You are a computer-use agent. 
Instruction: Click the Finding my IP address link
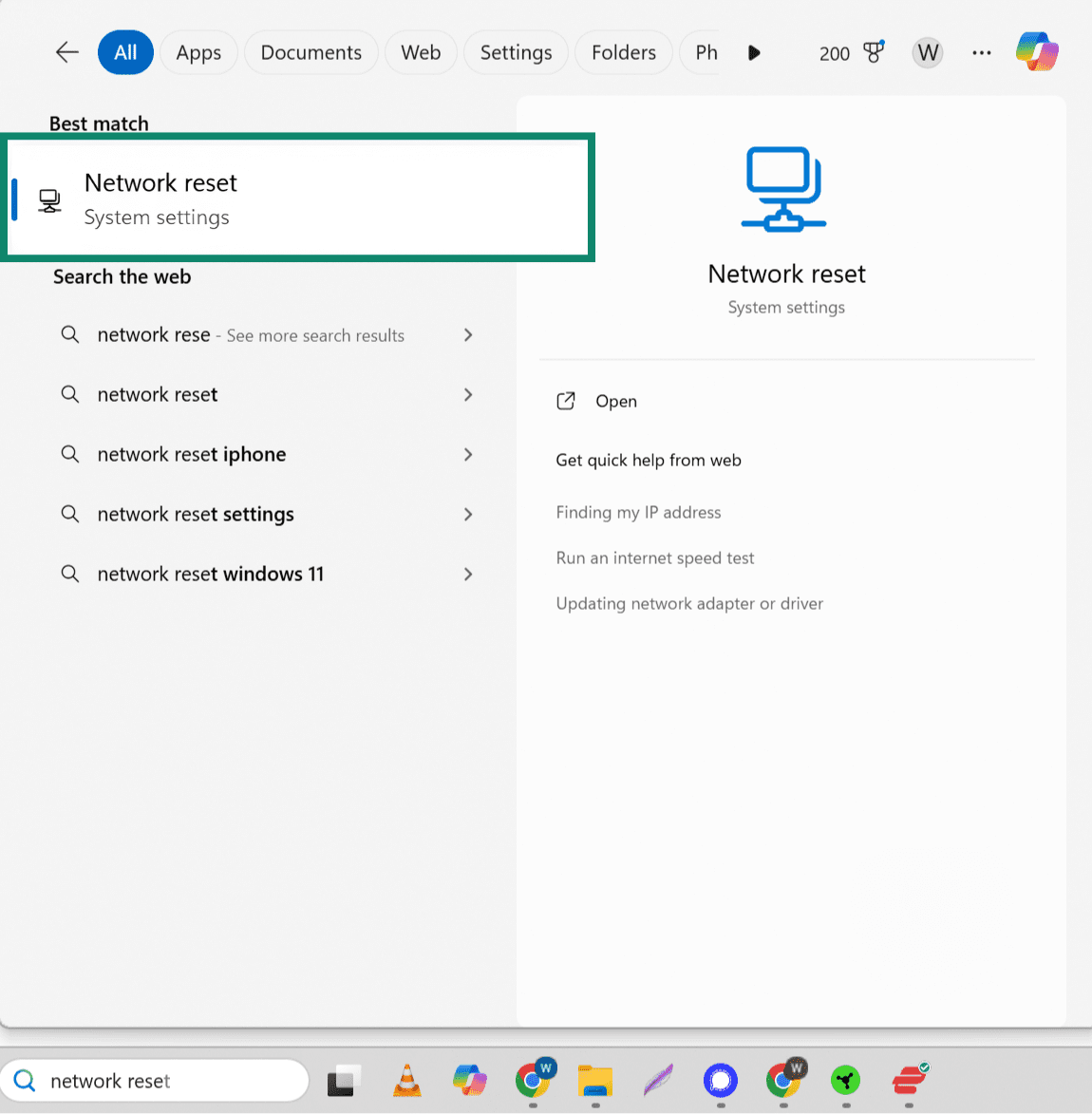pyautogui.click(x=638, y=512)
